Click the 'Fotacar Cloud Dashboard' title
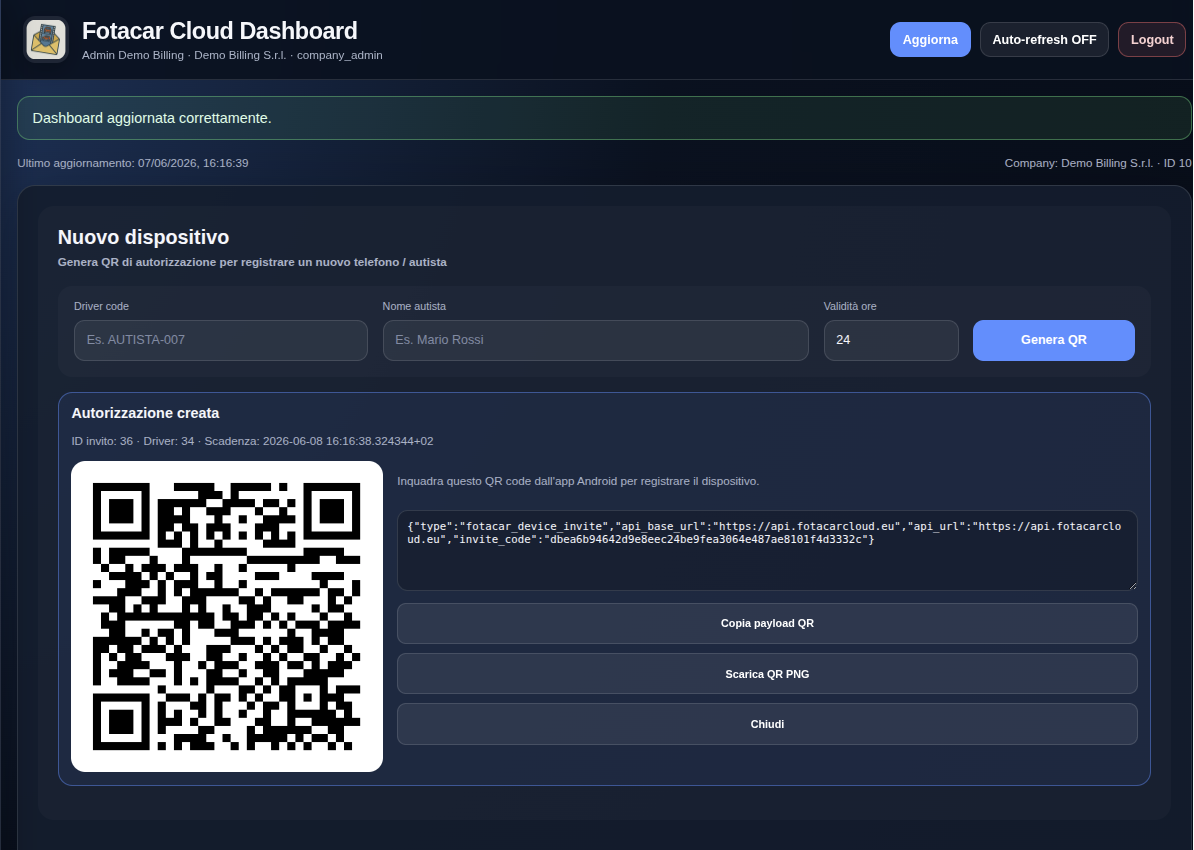This screenshot has height=850, width=1194. [x=219, y=30]
